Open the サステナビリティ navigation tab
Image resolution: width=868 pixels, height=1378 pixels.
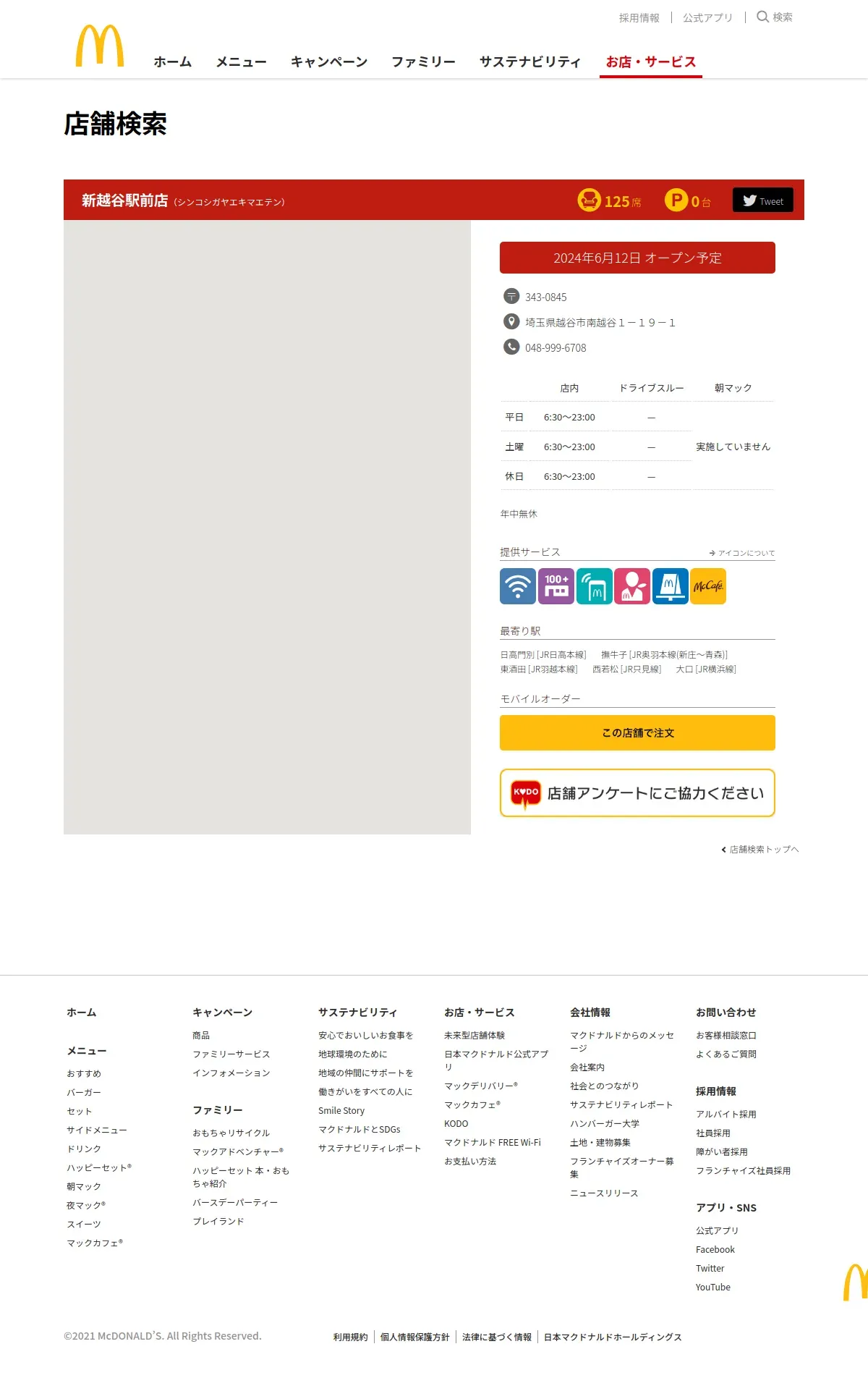click(530, 62)
